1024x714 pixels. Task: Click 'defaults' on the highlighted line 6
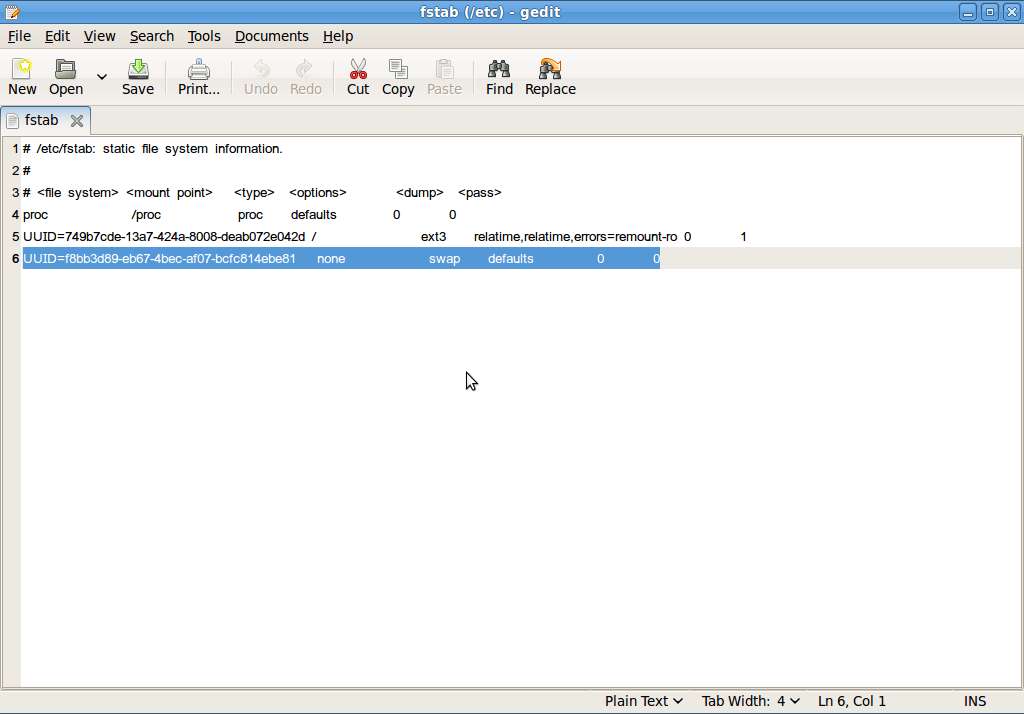click(511, 259)
